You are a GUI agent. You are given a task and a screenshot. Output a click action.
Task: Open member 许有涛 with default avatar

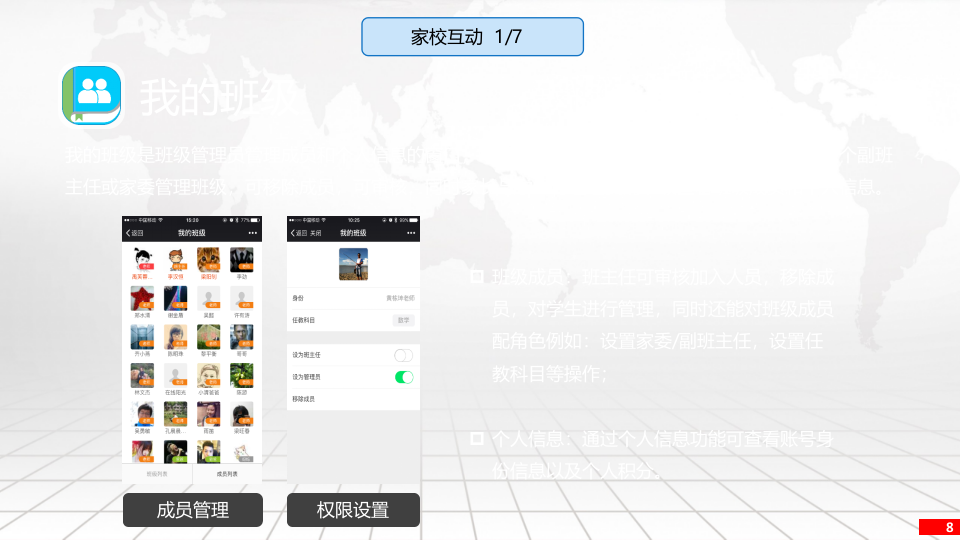241,298
